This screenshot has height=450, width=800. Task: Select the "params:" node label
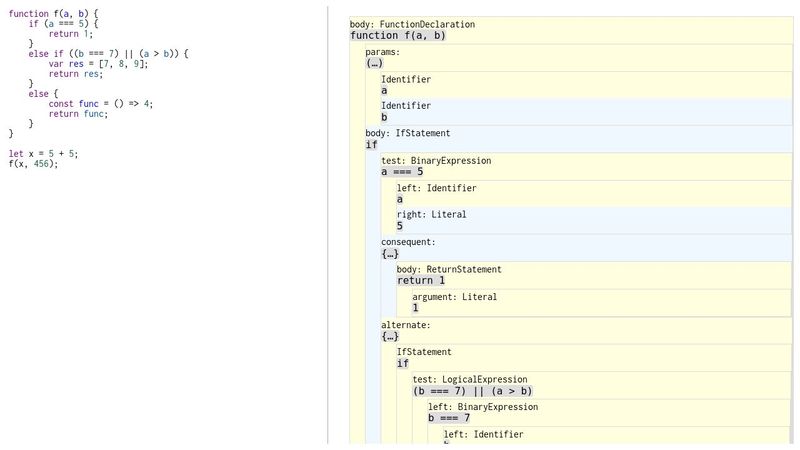pyautogui.click(x=383, y=52)
